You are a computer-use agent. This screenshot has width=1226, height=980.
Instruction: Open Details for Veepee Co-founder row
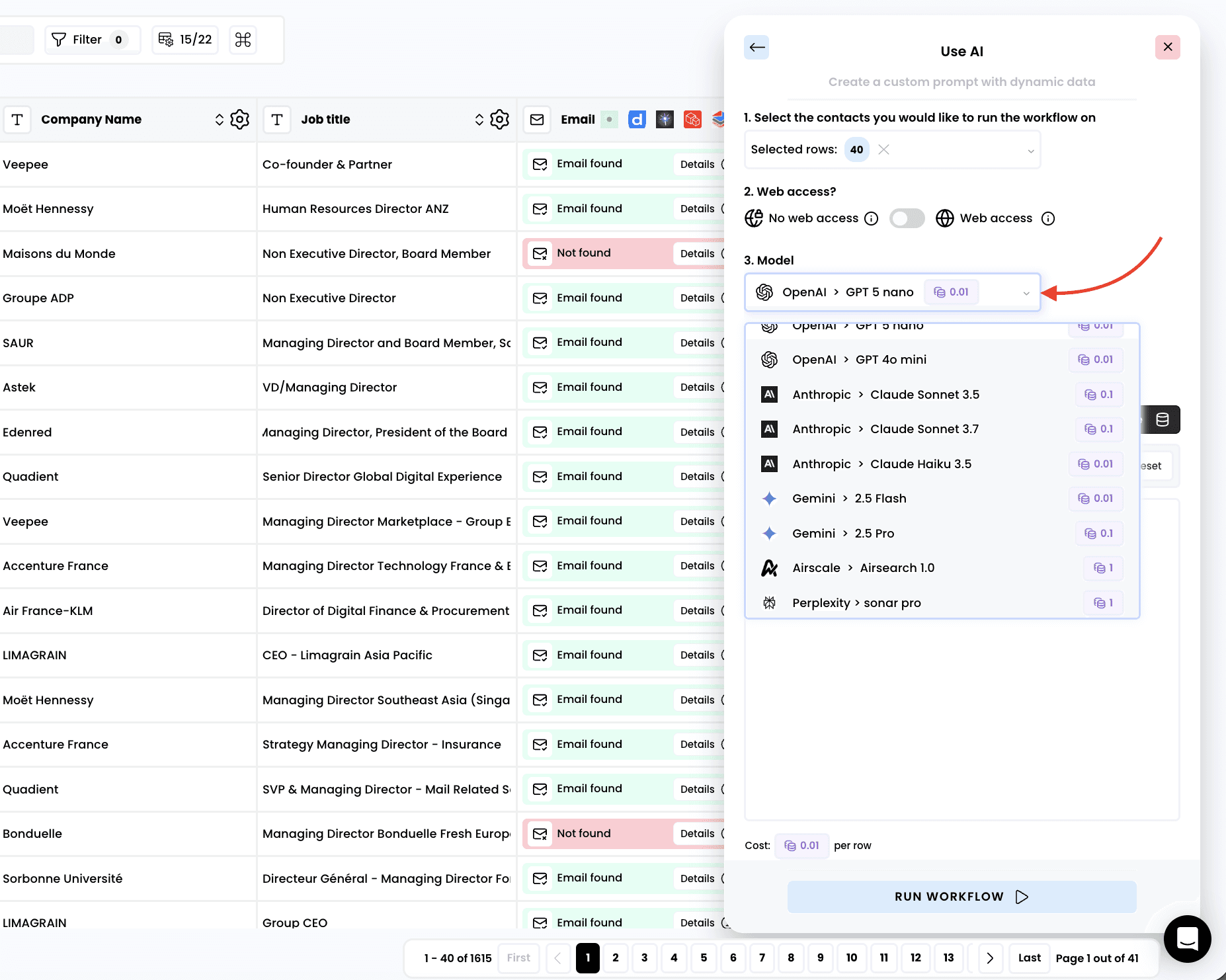(698, 165)
